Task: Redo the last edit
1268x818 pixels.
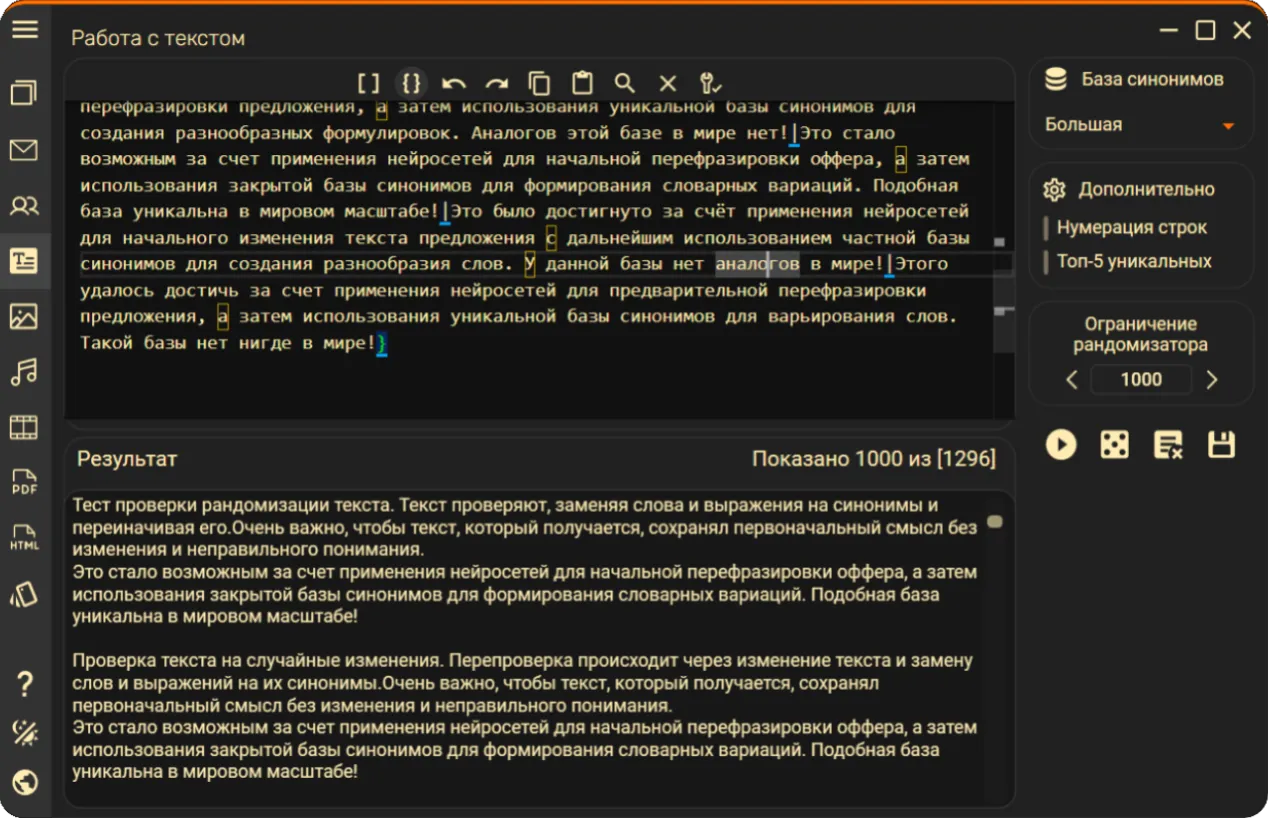Action: [x=497, y=83]
